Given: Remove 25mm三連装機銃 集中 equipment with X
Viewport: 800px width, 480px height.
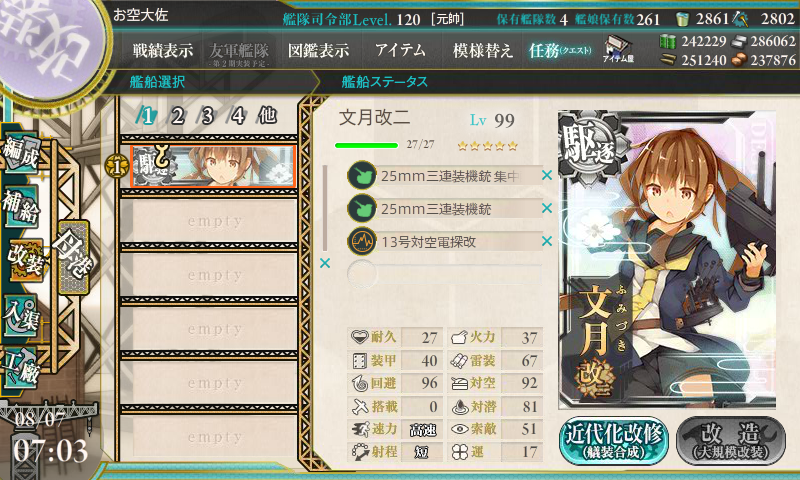Looking at the screenshot, I should point(546,175).
